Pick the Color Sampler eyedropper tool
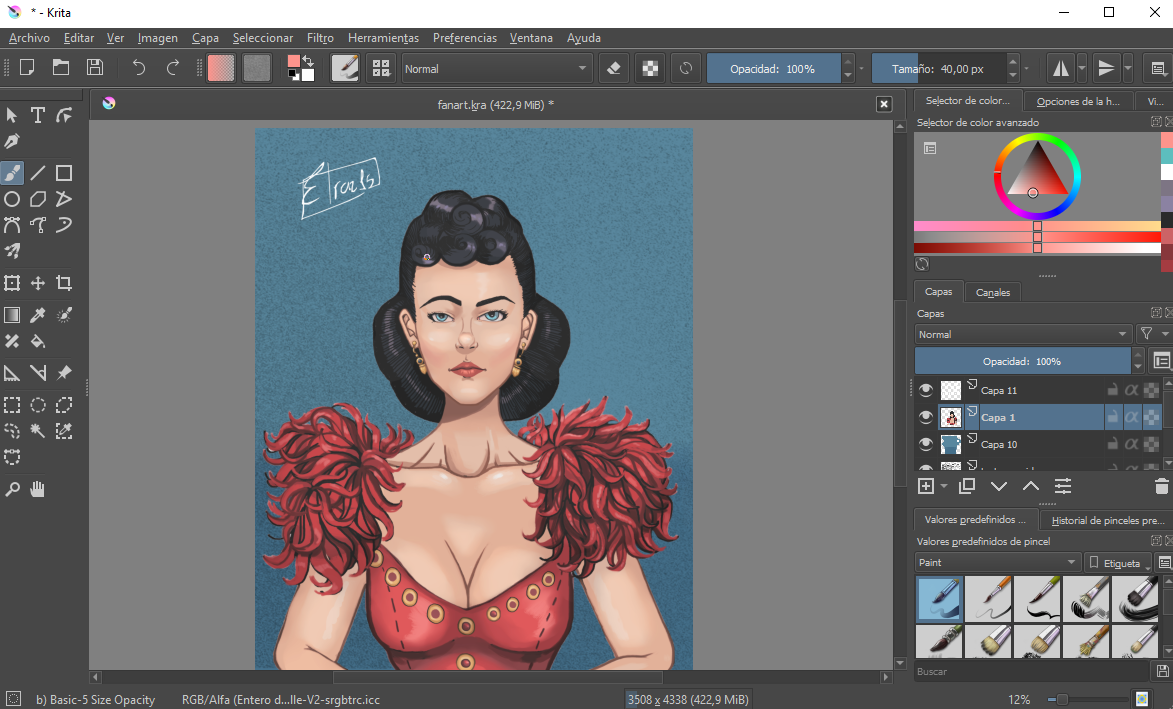Image resolution: width=1173 pixels, height=709 pixels. 37,315
